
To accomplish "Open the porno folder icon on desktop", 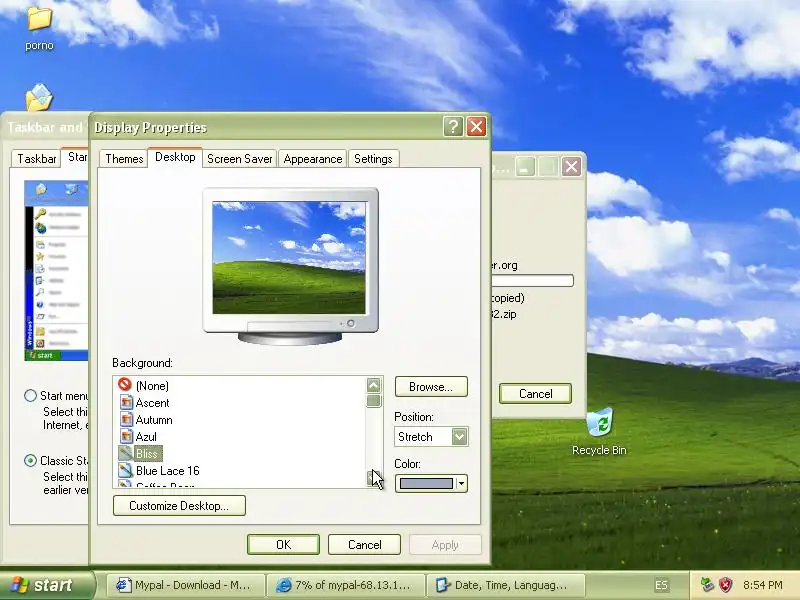I will [x=39, y=19].
